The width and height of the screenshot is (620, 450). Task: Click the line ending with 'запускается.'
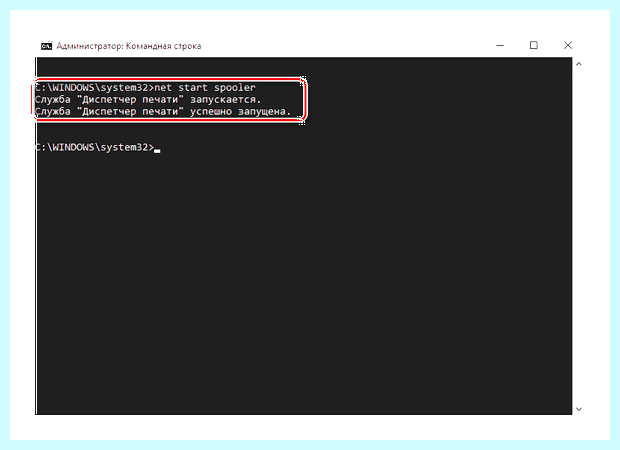(148, 99)
